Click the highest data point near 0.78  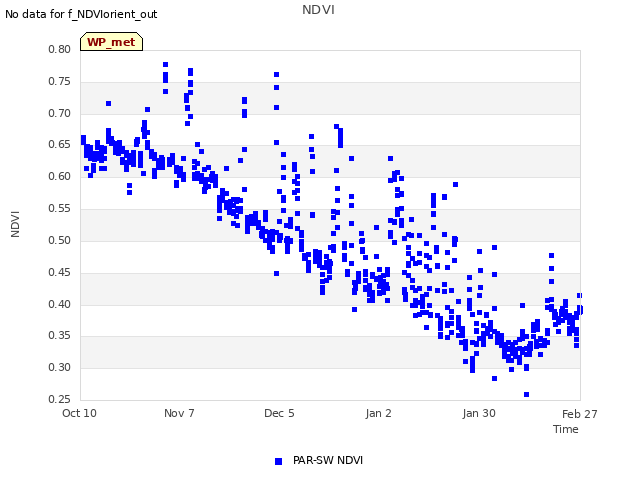(165, 64)
